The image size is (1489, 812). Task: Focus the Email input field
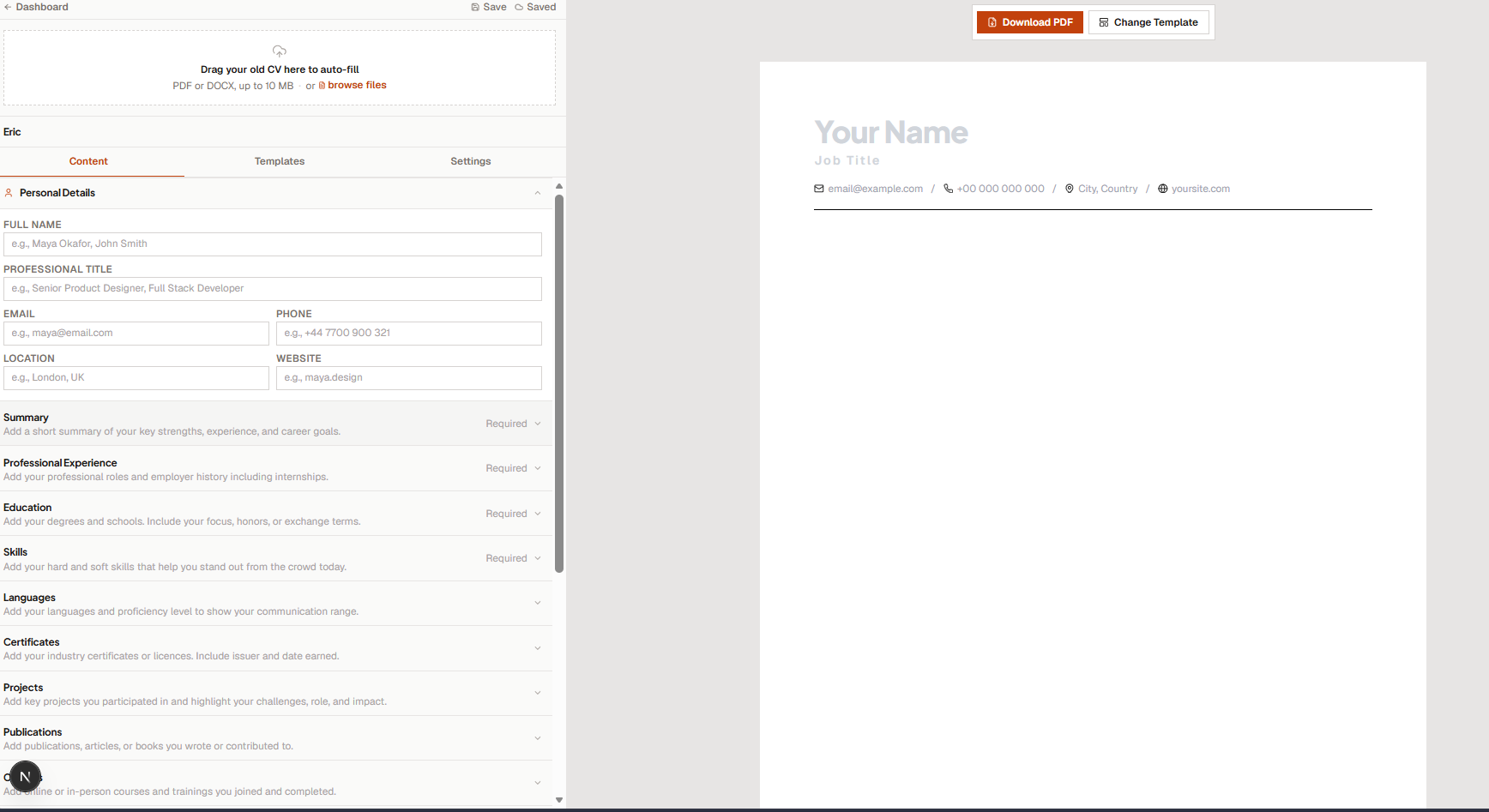pyautogui.click(x=136, y=334)
